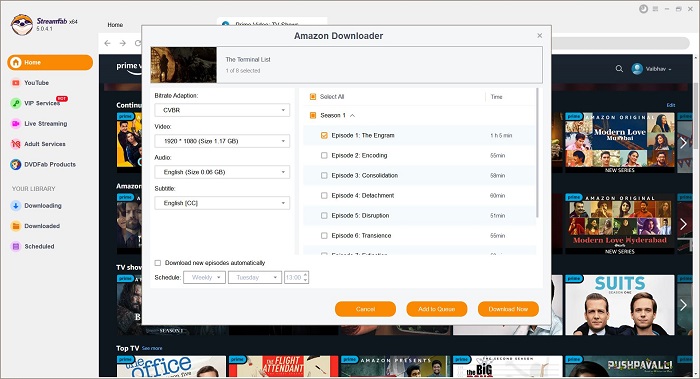700x379 pixels.
Task: Open The Flight Attendant poster
Action: pos(283,367)
